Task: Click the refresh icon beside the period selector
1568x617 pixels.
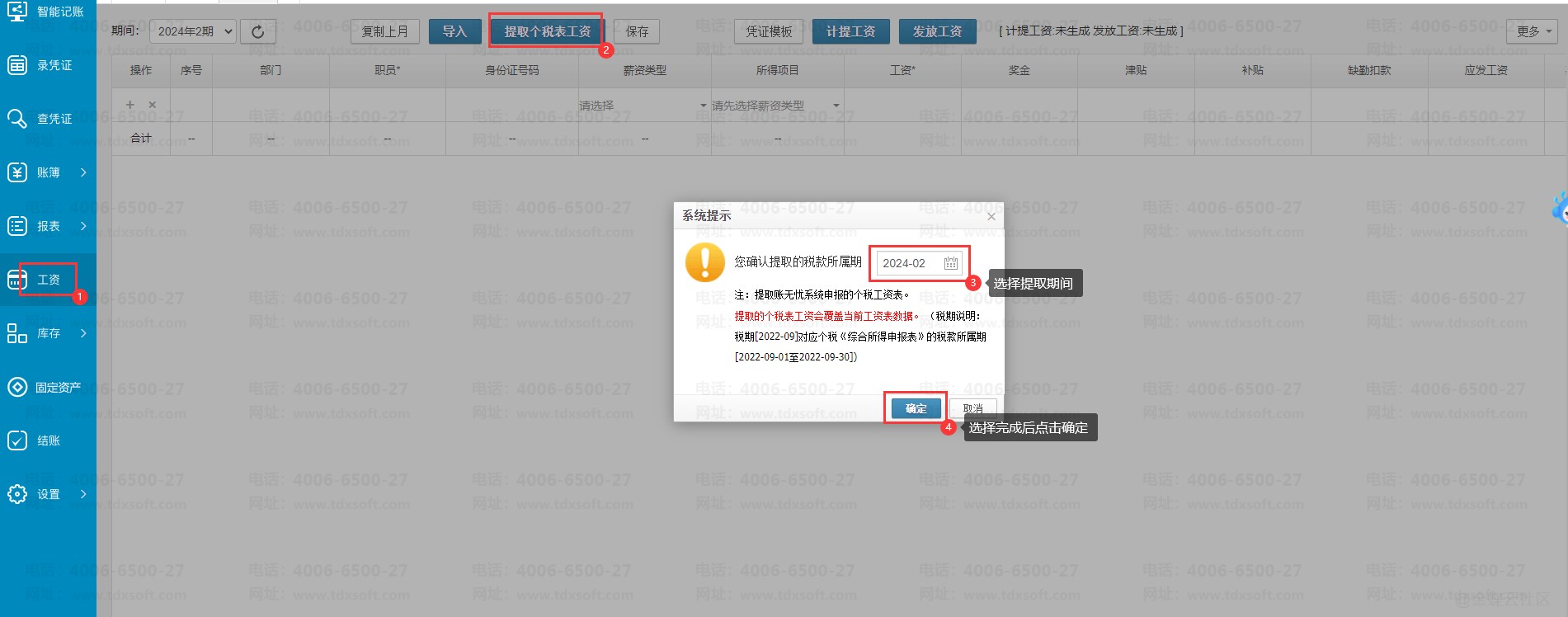Action: pos(257,31)
